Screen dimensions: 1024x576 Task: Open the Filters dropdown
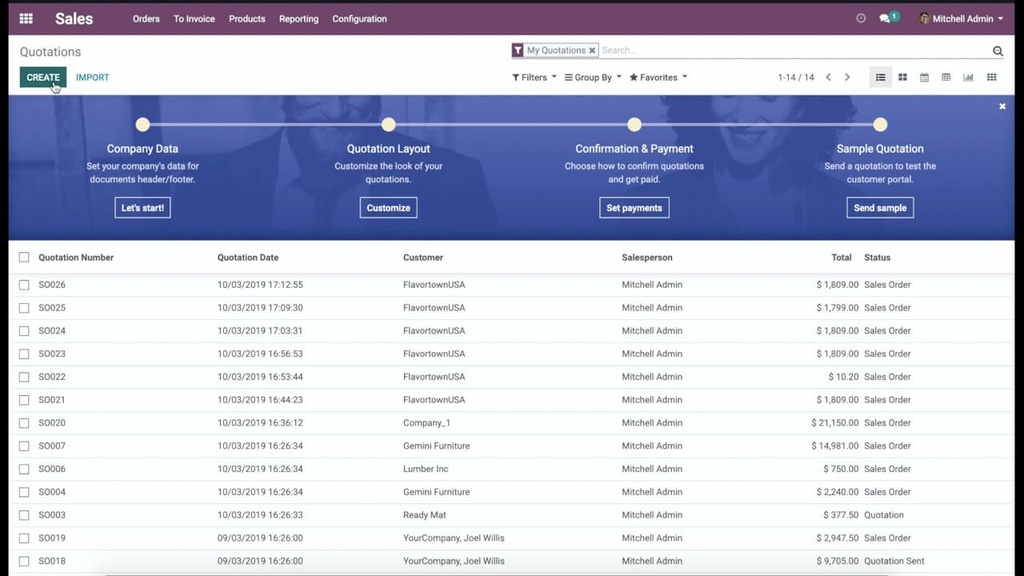pos(534,77)
